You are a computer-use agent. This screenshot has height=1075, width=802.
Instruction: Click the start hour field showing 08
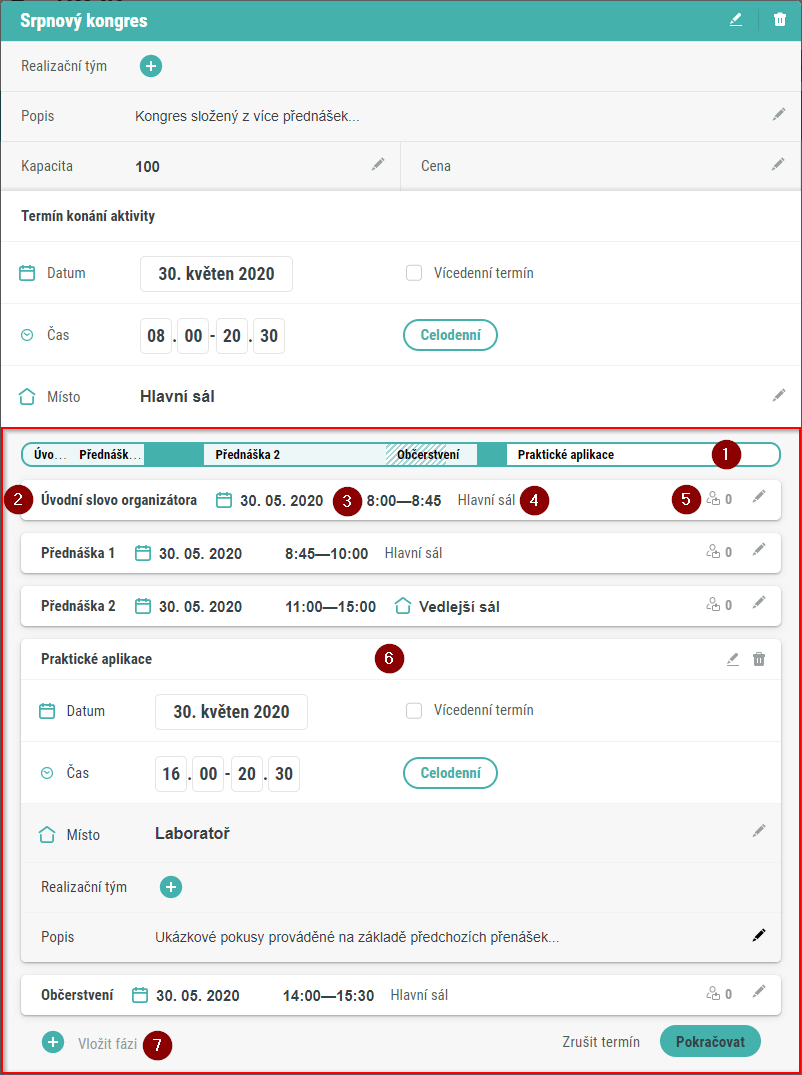156,336
